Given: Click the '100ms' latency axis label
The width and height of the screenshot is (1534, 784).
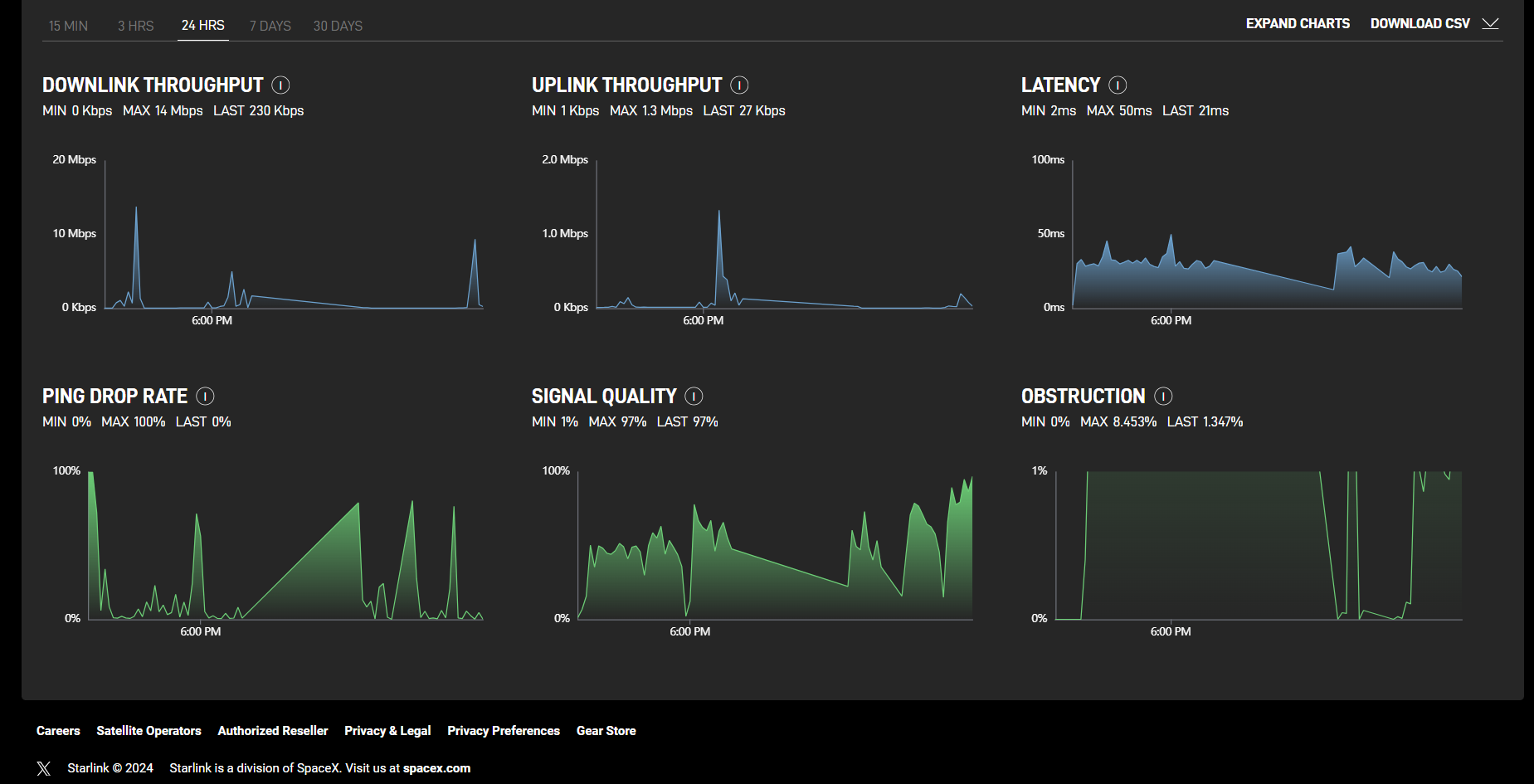Looking at the screenshot, I should [x=1048, y=159].
